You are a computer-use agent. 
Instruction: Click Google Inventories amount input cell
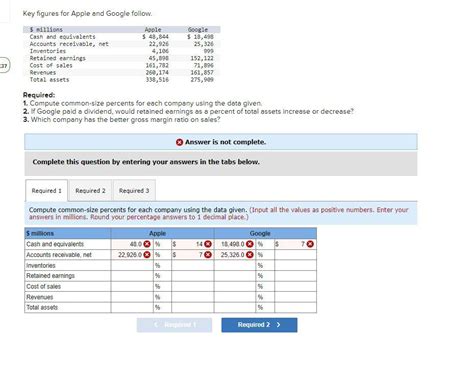click(x=235, y=265)
